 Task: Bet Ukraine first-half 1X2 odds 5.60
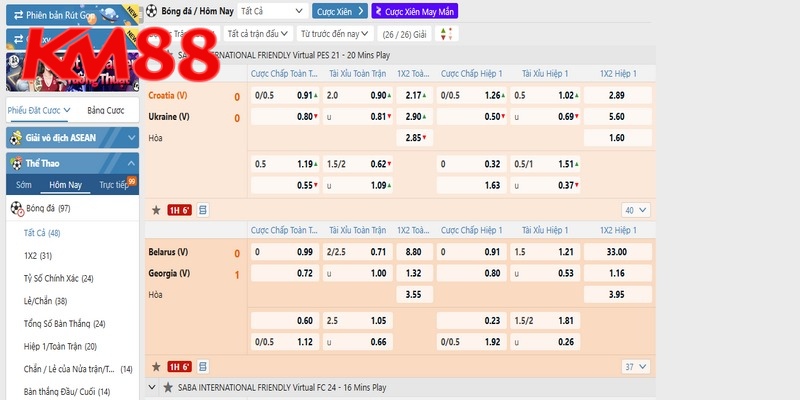click(x=617, y=117)
